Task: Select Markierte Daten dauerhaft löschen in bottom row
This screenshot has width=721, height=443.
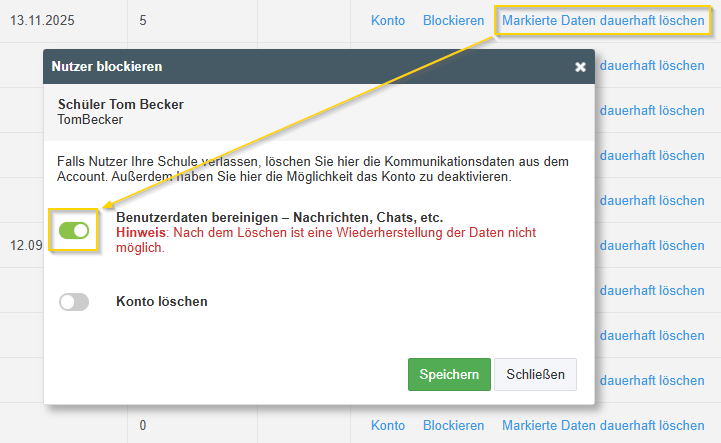Action: [603, 425]
